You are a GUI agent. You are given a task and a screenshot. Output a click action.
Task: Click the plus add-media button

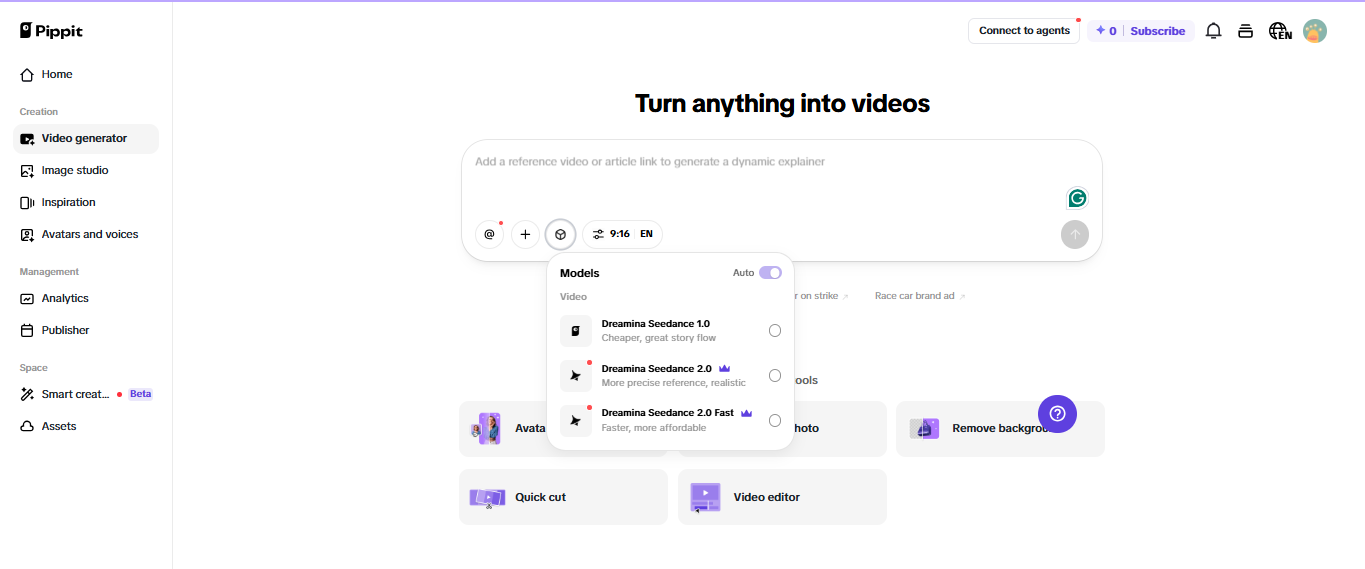[525, 234]
